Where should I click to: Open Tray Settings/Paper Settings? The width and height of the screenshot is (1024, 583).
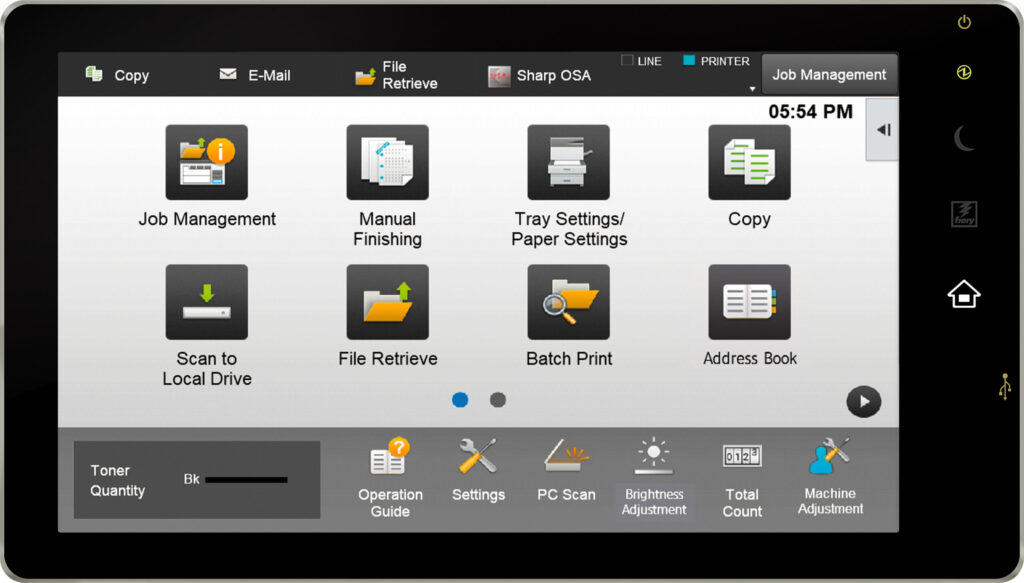point(568,162)
